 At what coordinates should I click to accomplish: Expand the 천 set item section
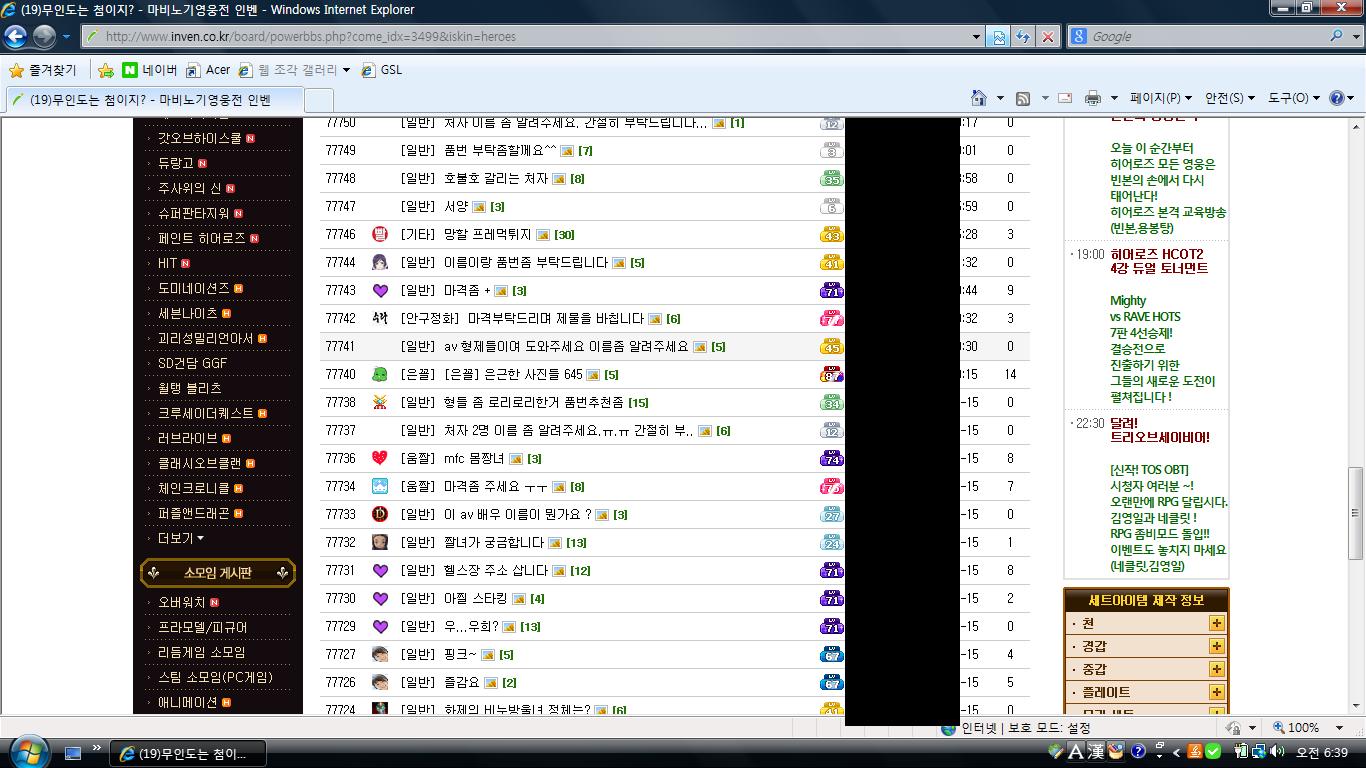pyautogui.click(x=1216, y=623)
